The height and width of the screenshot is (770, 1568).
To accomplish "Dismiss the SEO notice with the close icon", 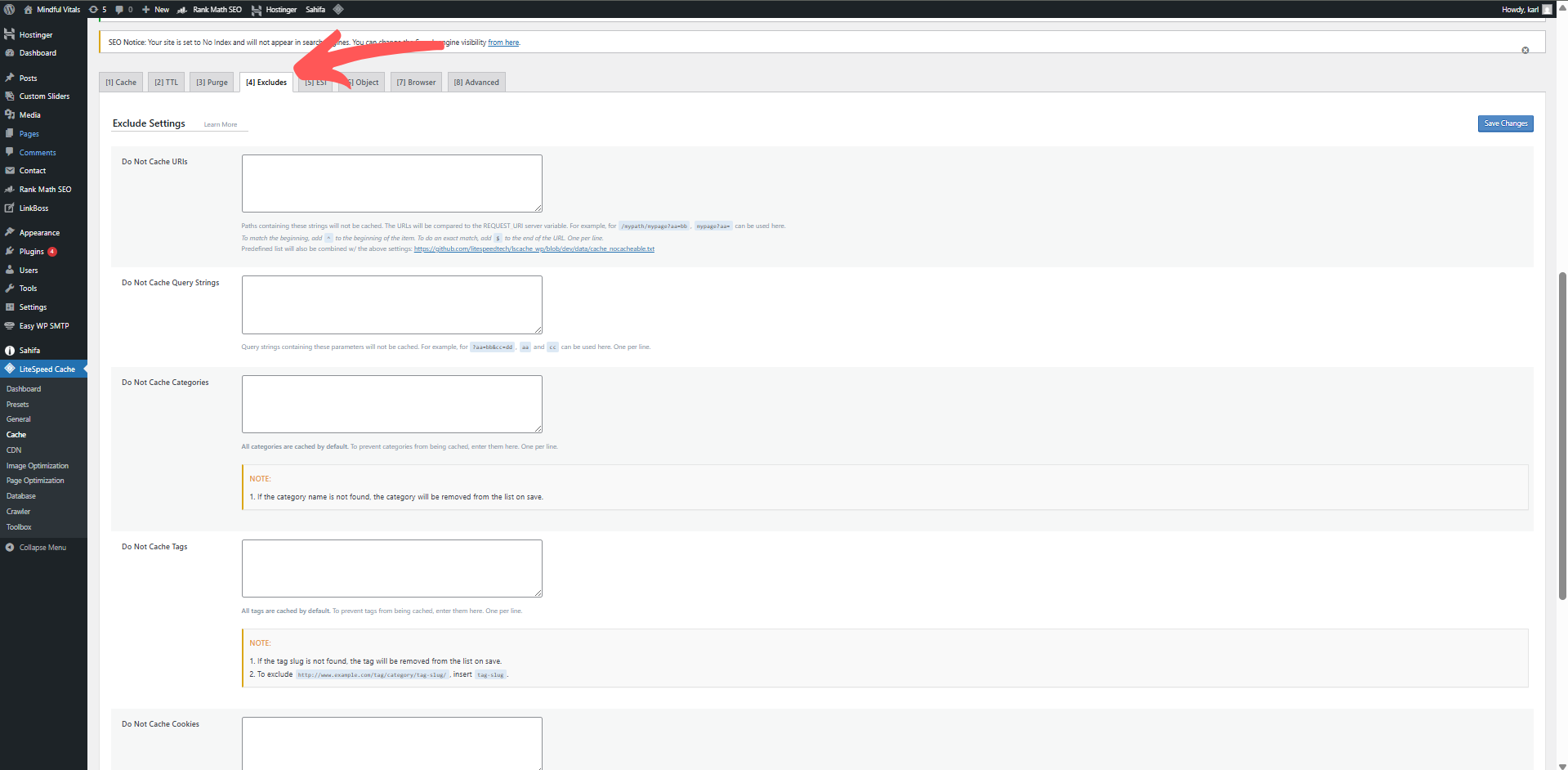I will click(1525, 51).
